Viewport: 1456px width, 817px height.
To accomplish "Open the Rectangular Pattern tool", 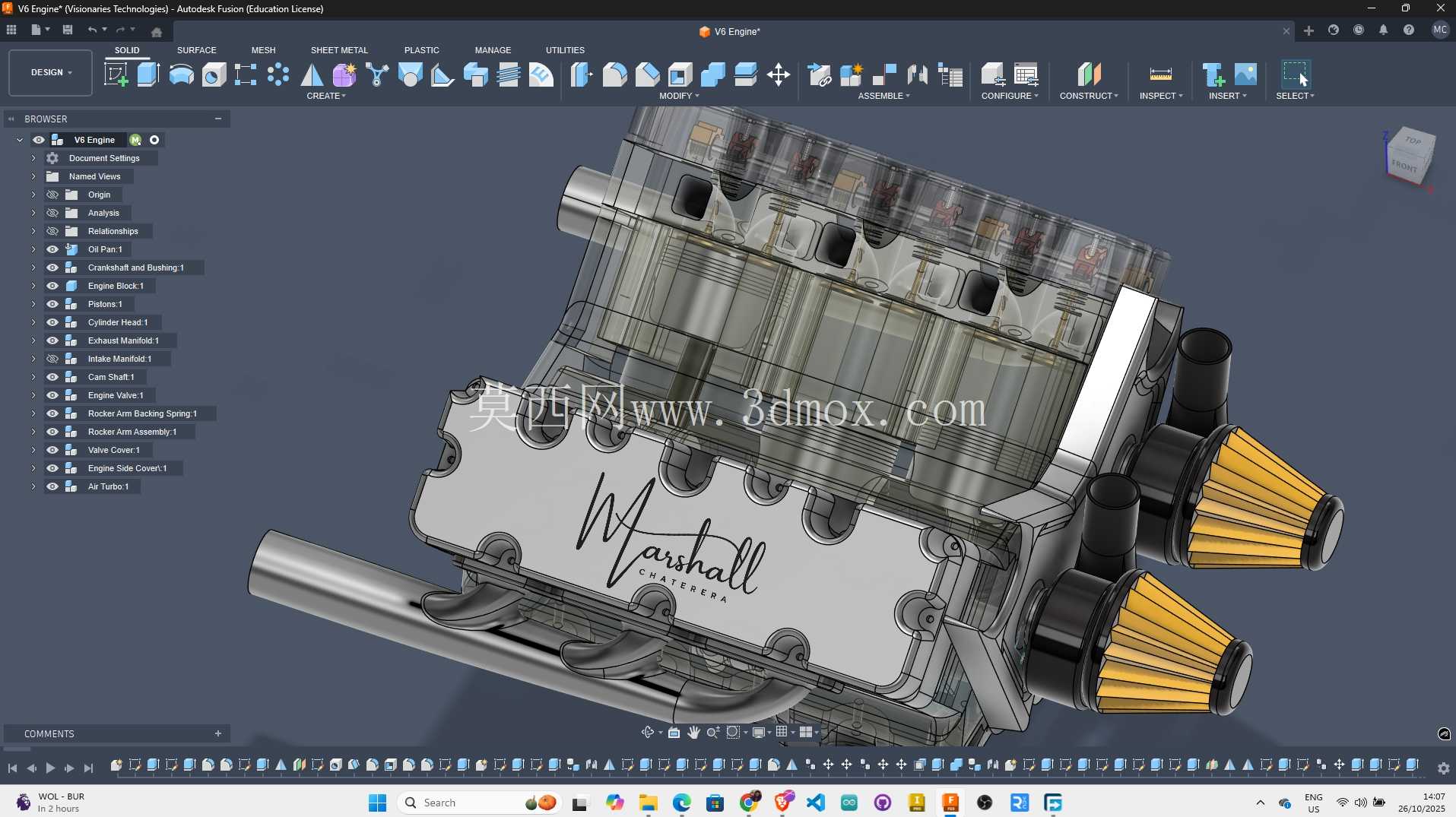I will click(x=246, y=74).
